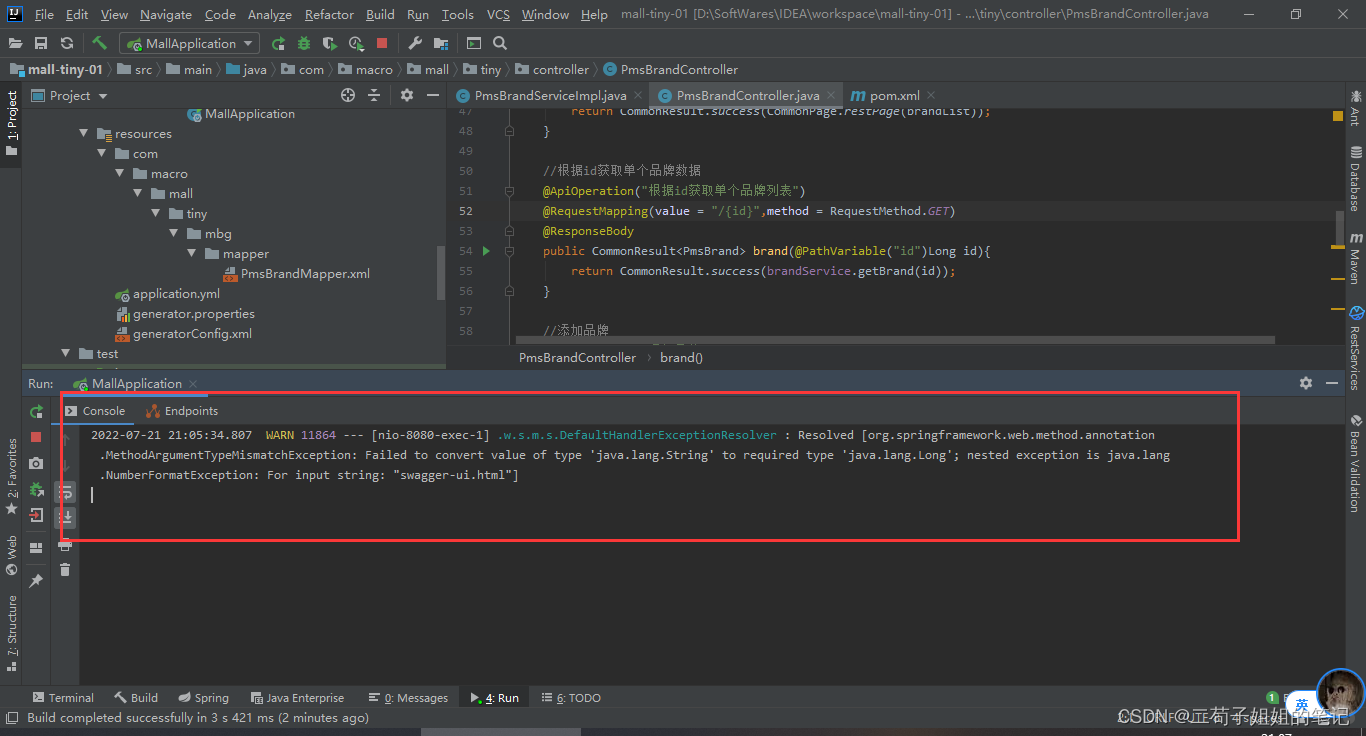Toggle the Bean Validation tool window
The image size is (1366, 736).
[1356, 463]
